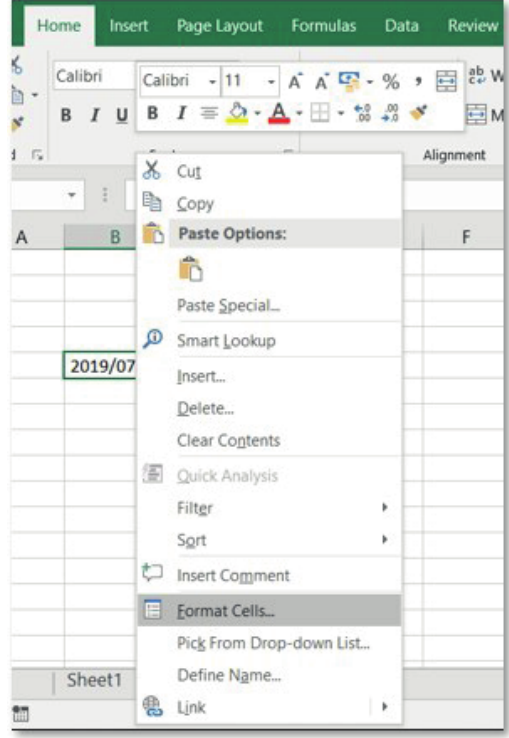Click merge and center in mini toolbar
Image resolution: width=509 pixels, height=738 pixels.
click(x=446, y=81)
